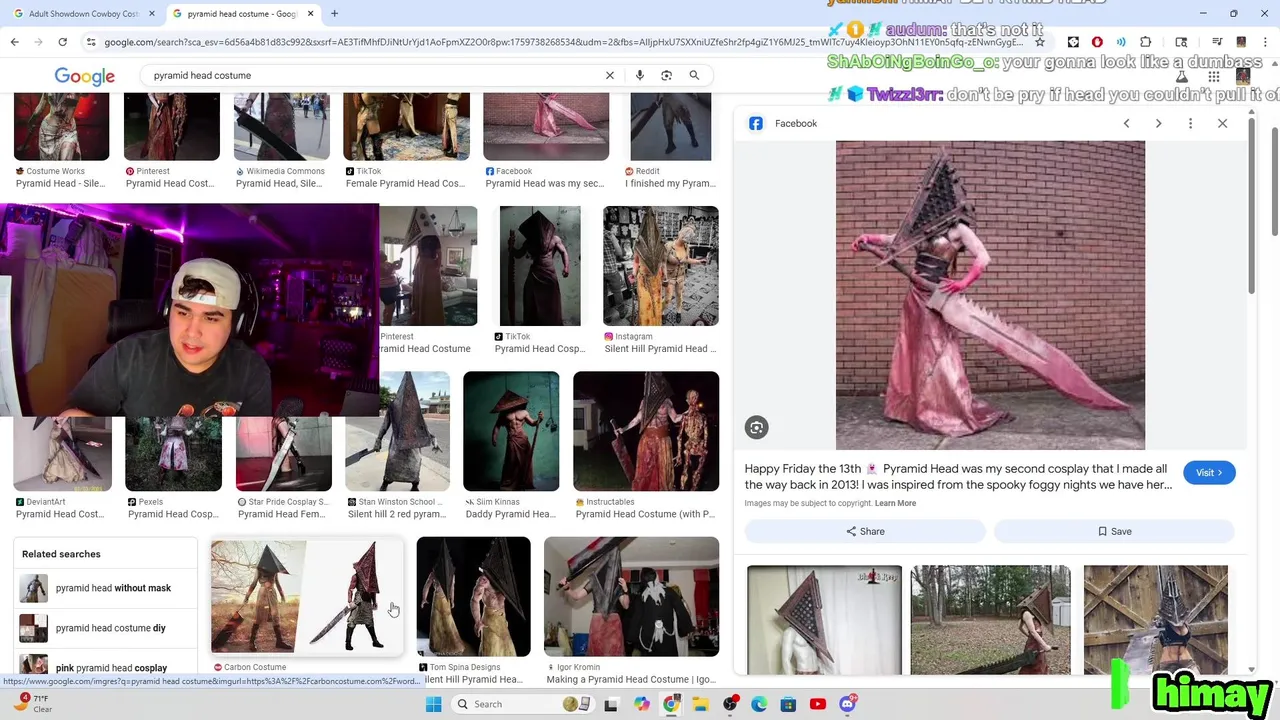Open the Reddit I finished my Pyramid result
Viewport: 1280px width, 720px height.
pyautogui.click(x=671, y=127)
